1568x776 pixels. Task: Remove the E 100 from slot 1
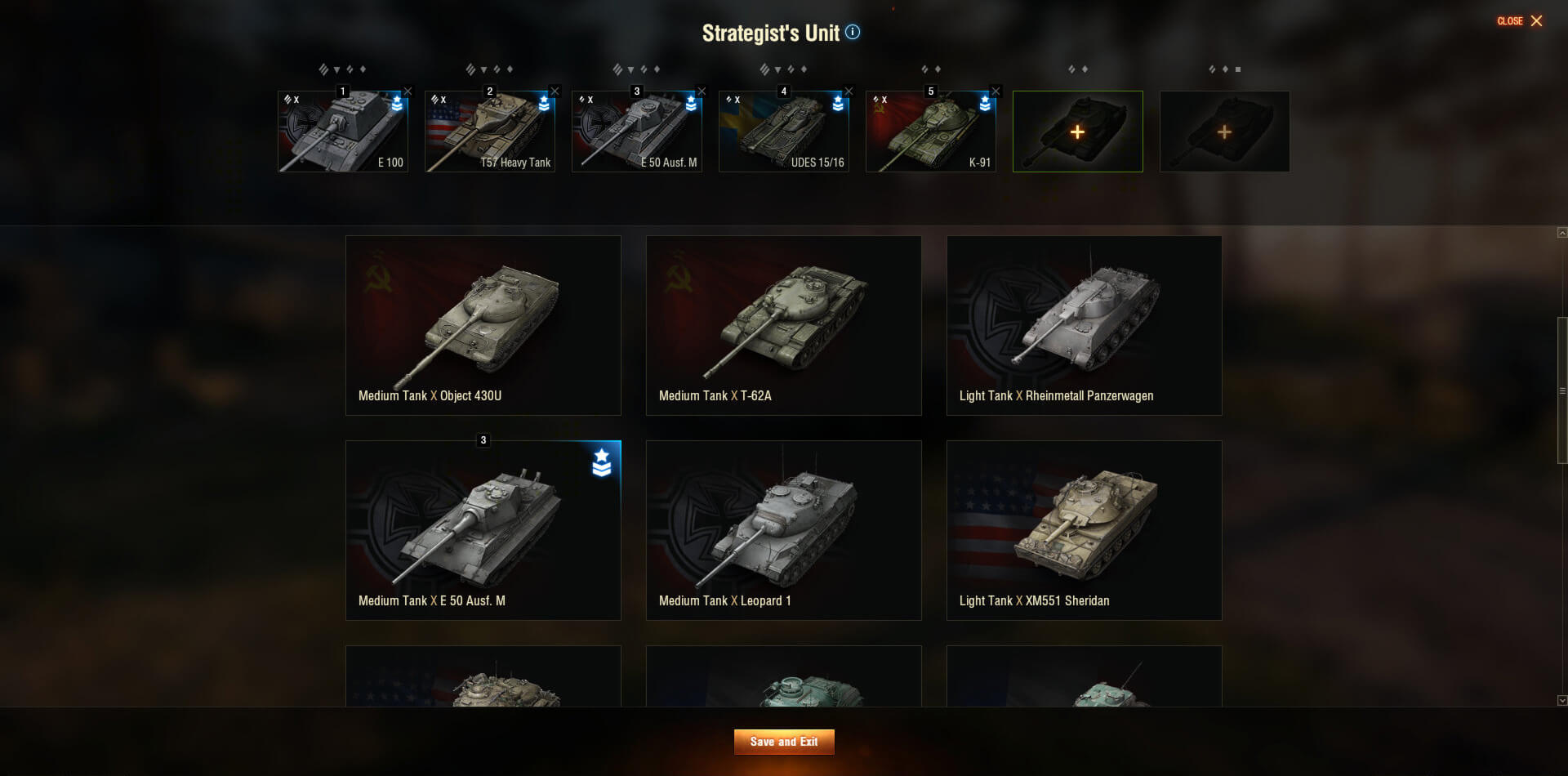tap(408, 91)
